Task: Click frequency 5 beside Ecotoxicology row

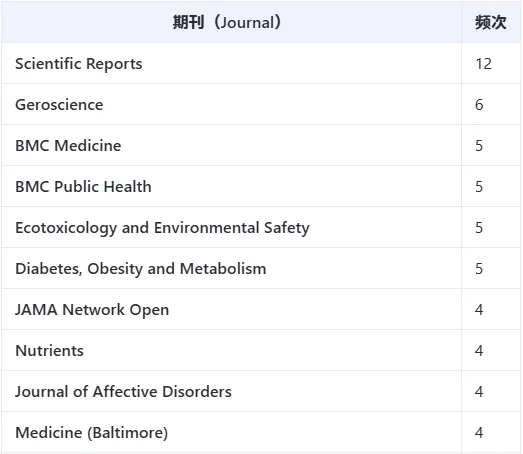Action: pyautogui.click(x=479, y=228)
